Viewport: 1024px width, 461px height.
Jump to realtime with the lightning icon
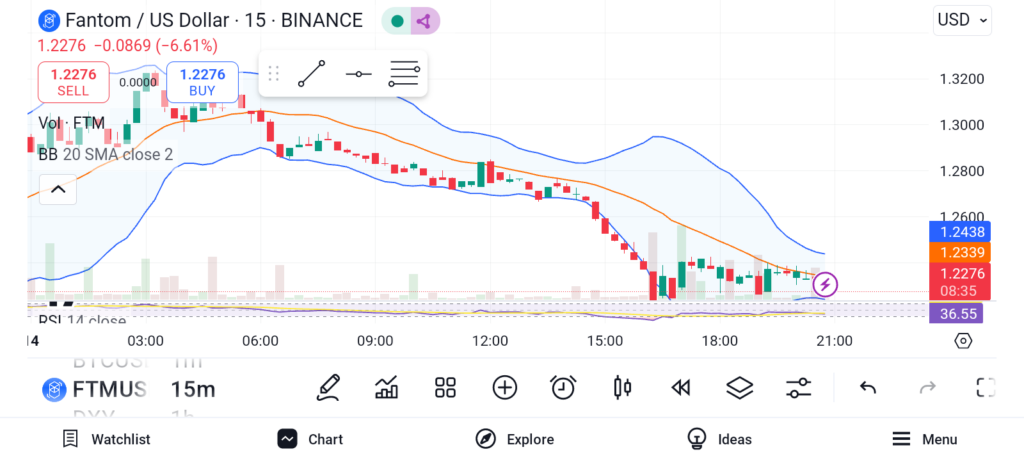pos(825,285)
